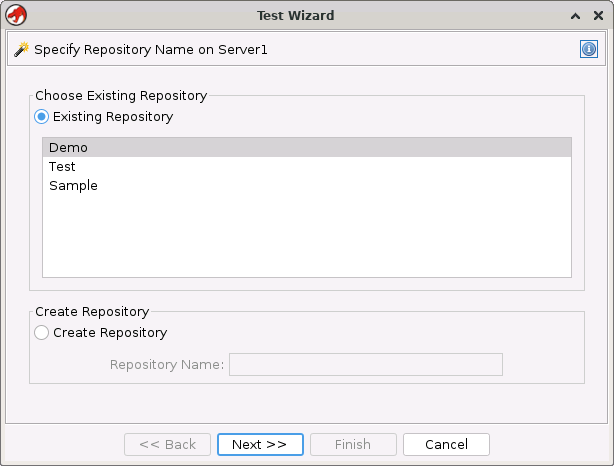Click the red application logo in title bar
The width and height of the screenshot is (614, 466).
coord(16,15)
